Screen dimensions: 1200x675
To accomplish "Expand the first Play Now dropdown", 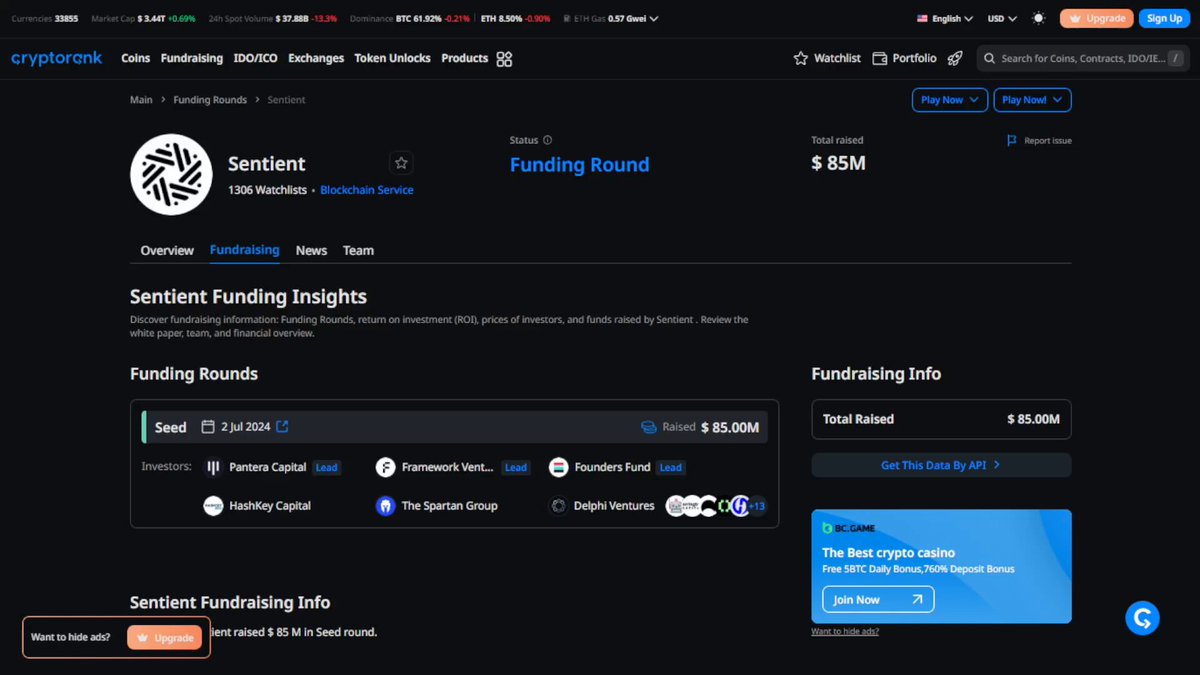I will (x=950, y=100).
